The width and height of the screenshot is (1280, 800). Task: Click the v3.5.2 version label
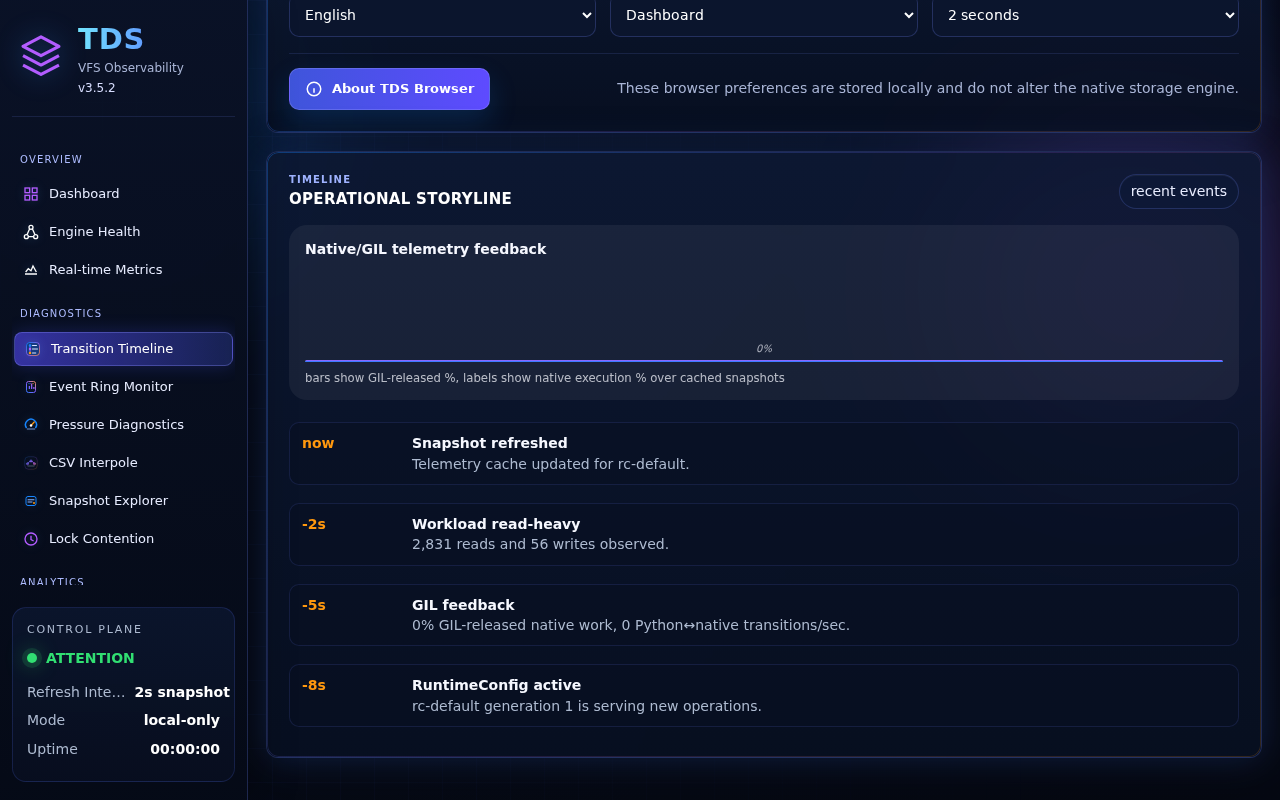97,88
